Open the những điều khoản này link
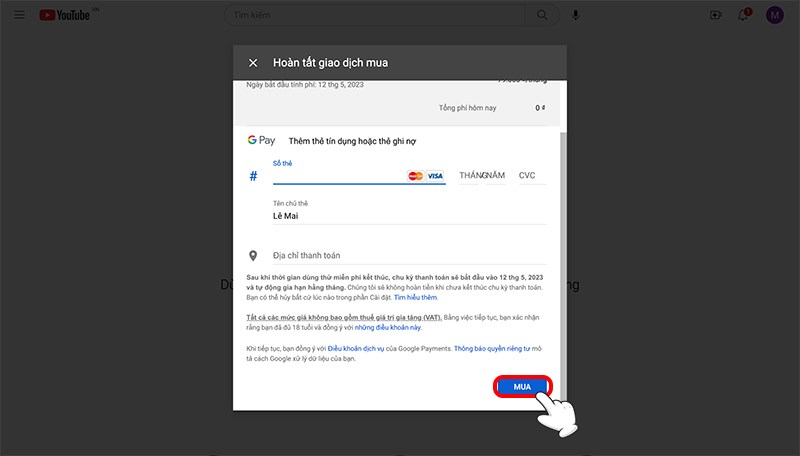 coord(388,327)
